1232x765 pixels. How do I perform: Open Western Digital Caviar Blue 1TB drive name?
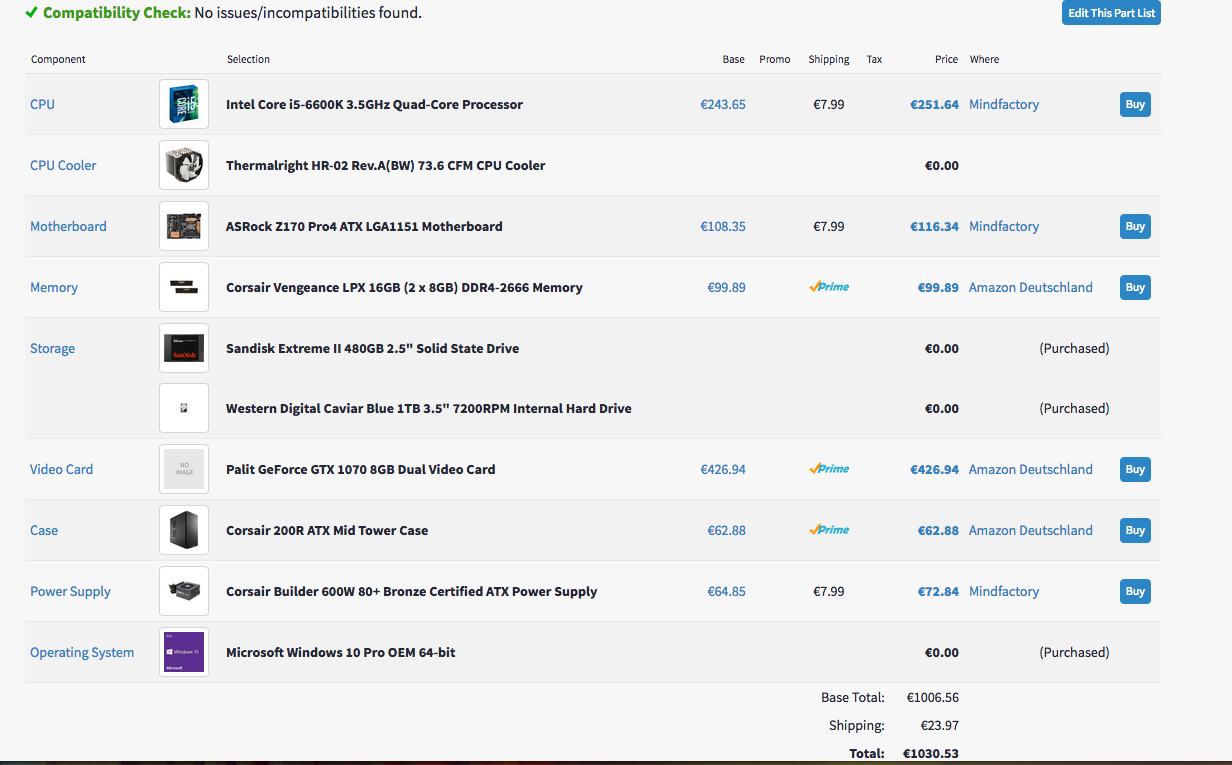428,408
